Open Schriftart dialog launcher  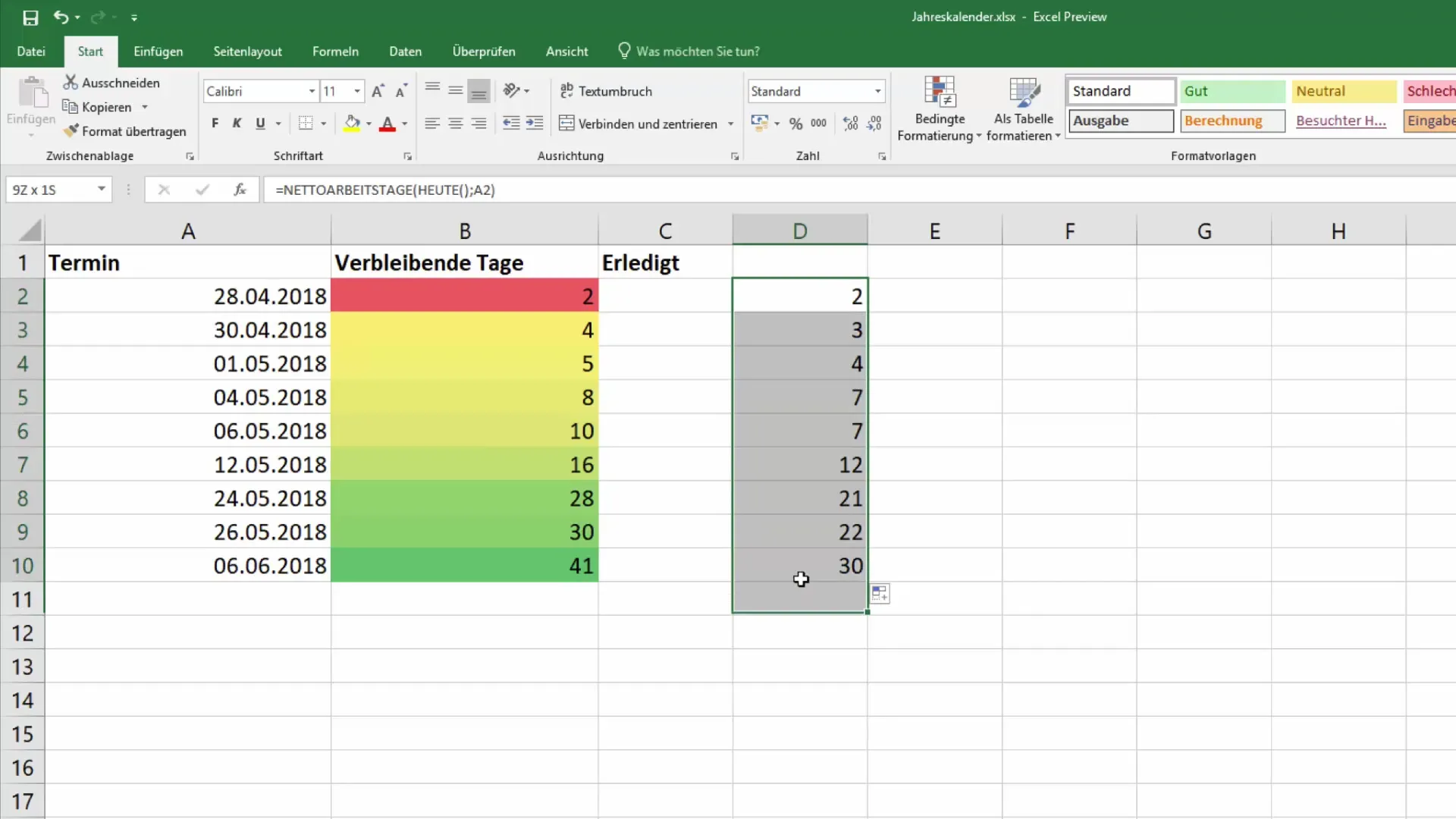click(408, 156)
